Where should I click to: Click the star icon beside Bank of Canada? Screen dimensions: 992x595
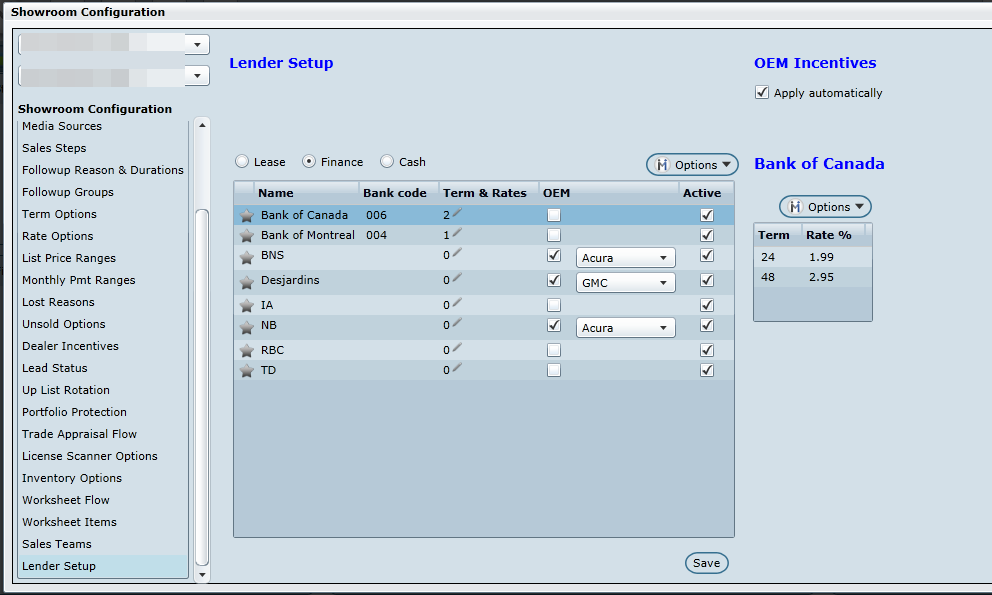pyautogui.click(x=246, y=215)
